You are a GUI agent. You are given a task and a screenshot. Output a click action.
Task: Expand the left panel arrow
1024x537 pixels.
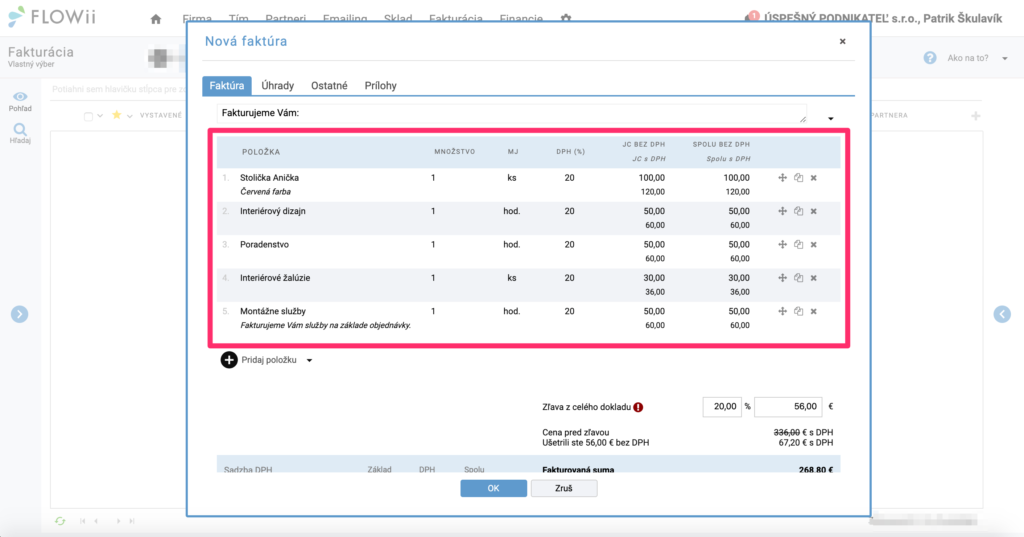click(x=20, y=314)
